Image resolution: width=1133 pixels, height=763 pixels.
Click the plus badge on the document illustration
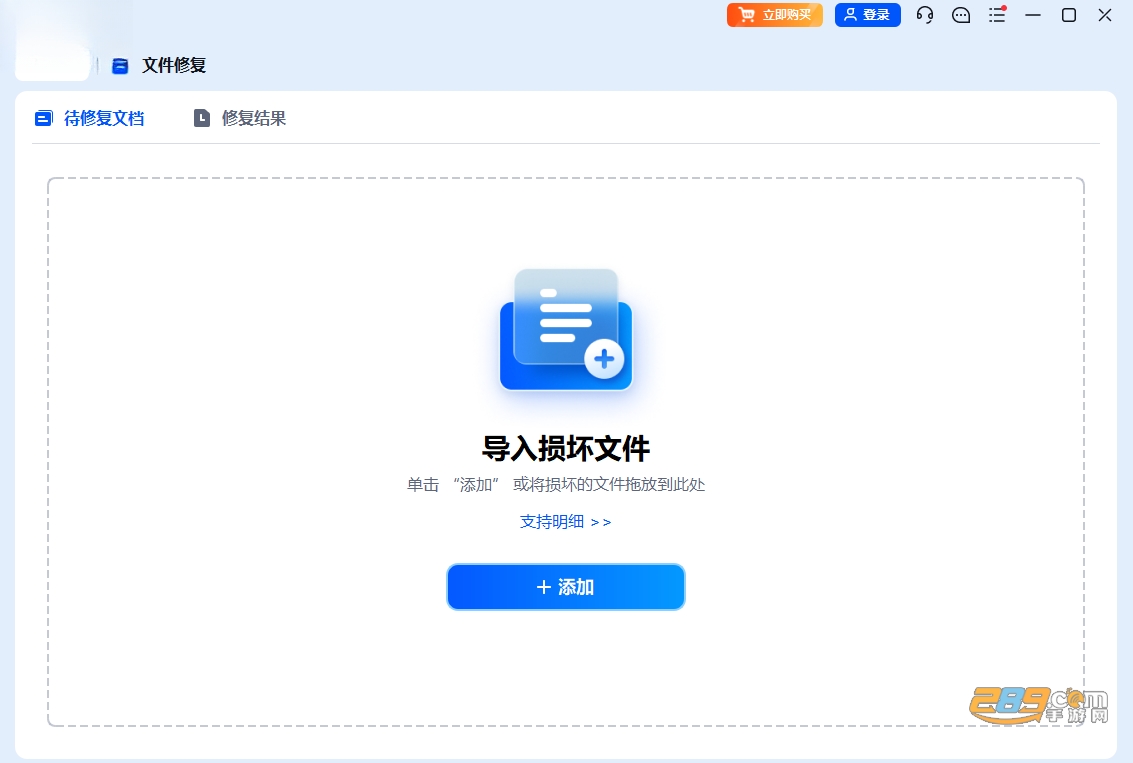click(604, 358)
